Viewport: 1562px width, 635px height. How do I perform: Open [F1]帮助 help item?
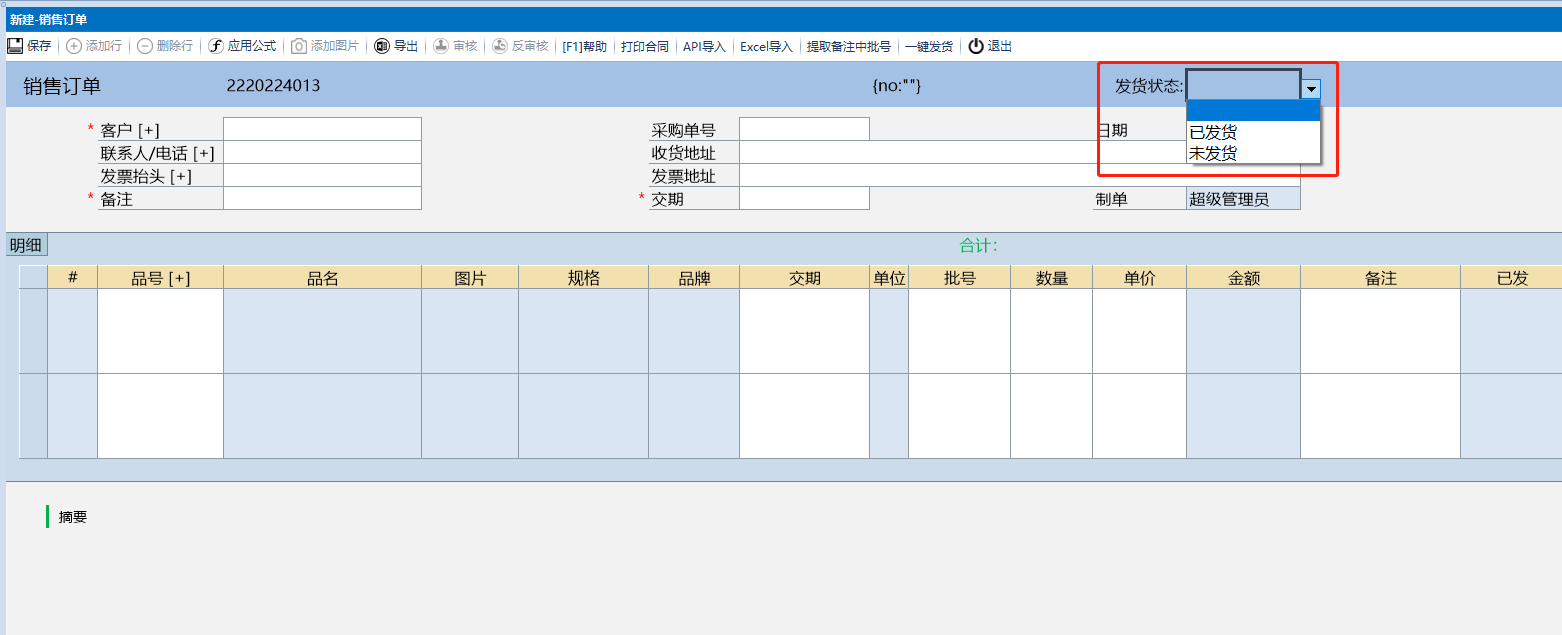[584, 46]
